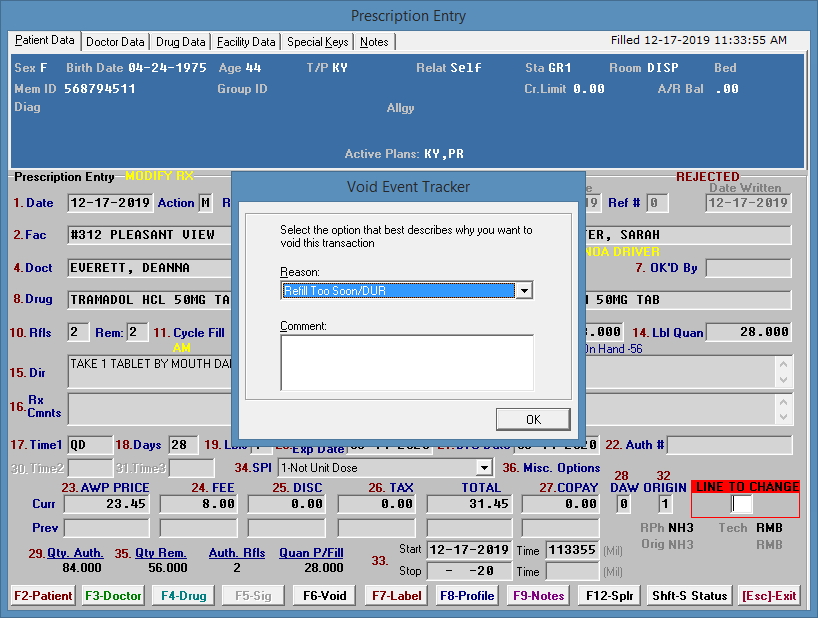This screenshot has height=618, width=818.
Task: Go to the Special Keys tab
Action: point(317,42)
